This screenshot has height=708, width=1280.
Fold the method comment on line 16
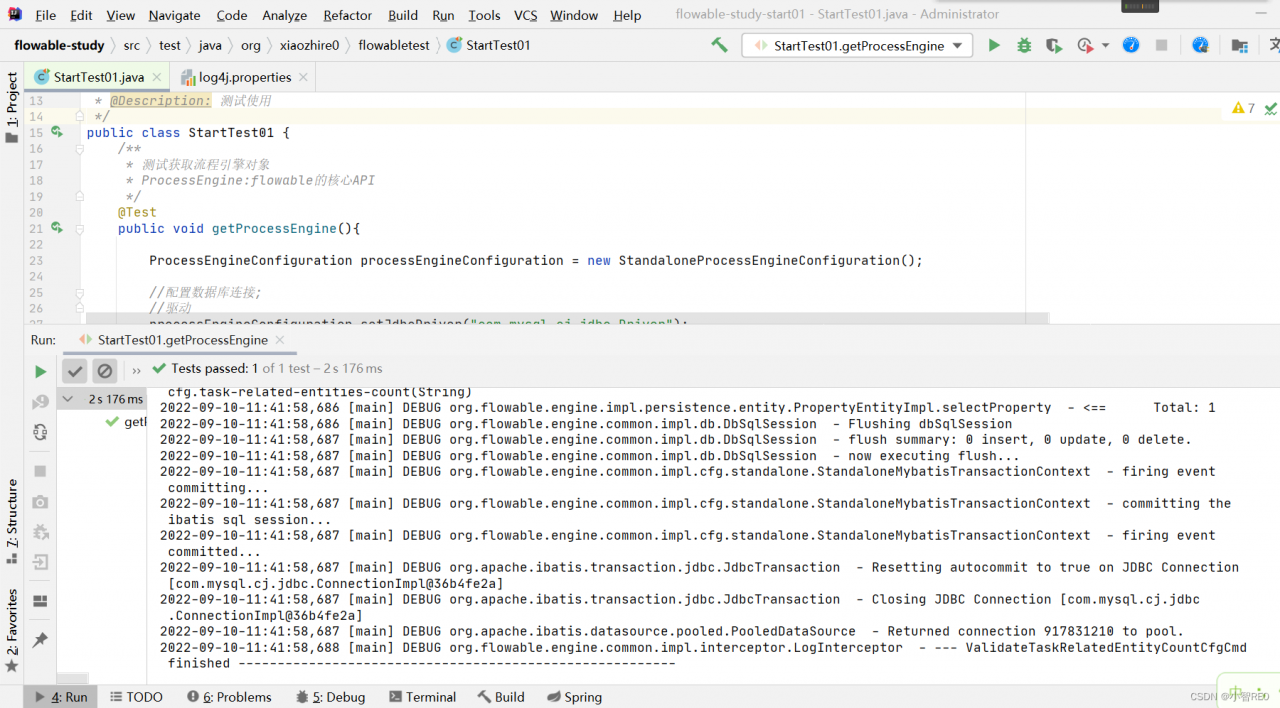(79, 148)
